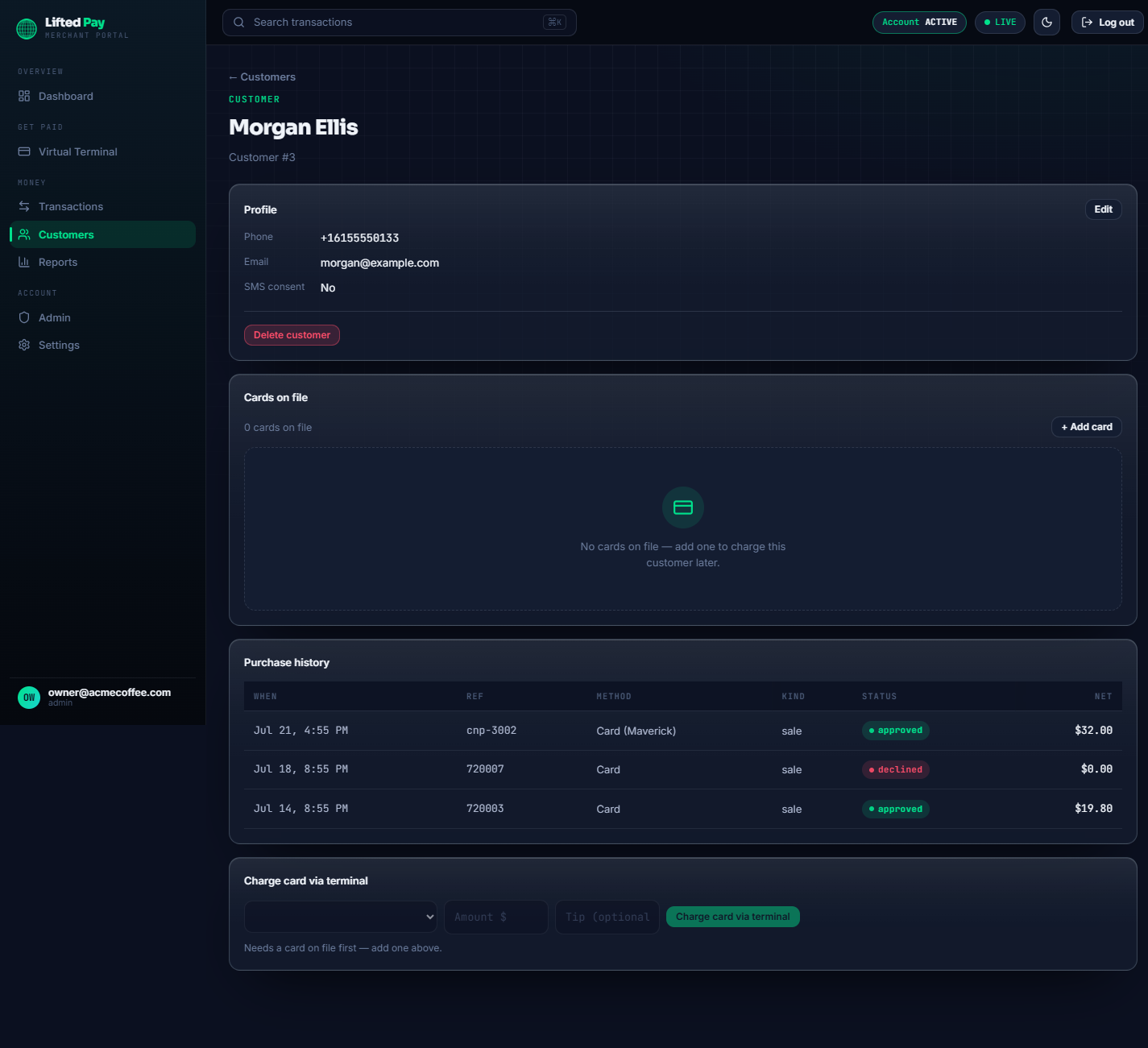Click the search magnifier icon
This screenshot has width=1148, height=1048.
click(x=239, y=23)
